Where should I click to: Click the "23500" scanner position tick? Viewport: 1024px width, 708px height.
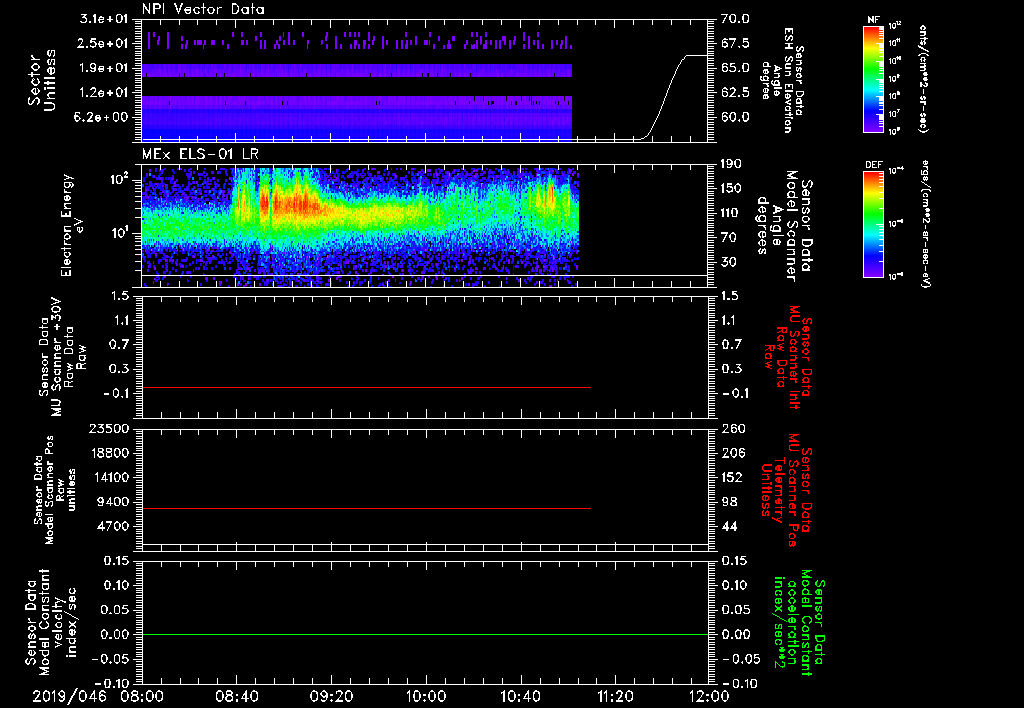click(108, 429)
